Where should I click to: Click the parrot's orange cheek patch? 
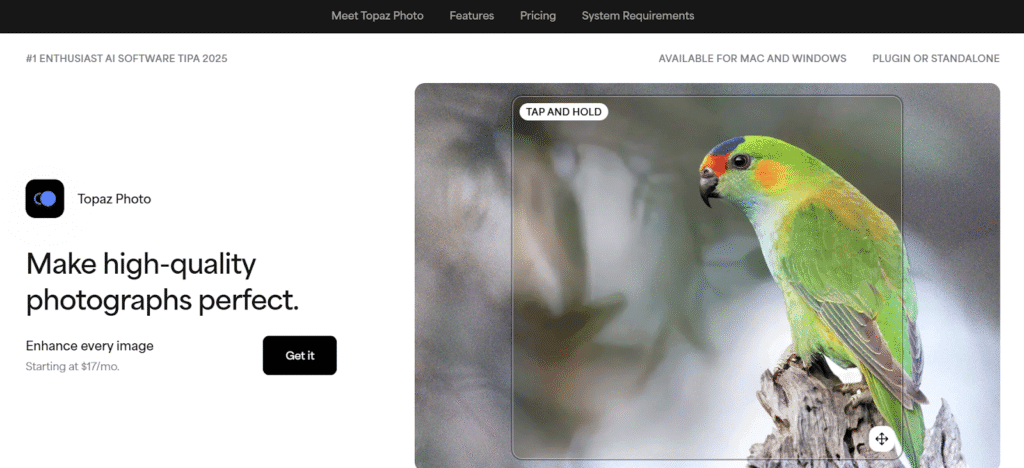pos(771,174)
